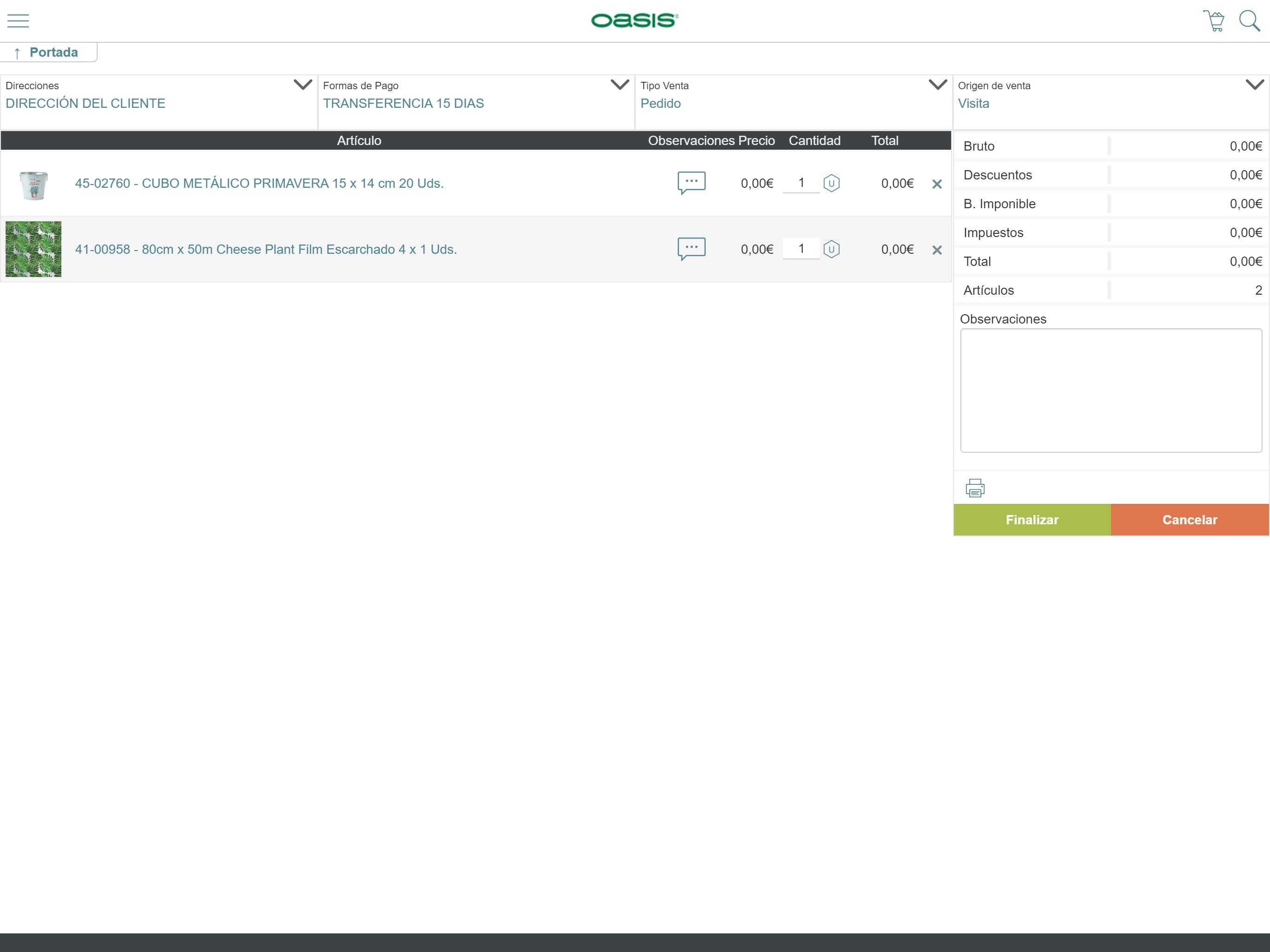Screen dimensions: 1270x952
Task: Open the 45-02760 Cubo Metálico article link
Action: [259, 183]
